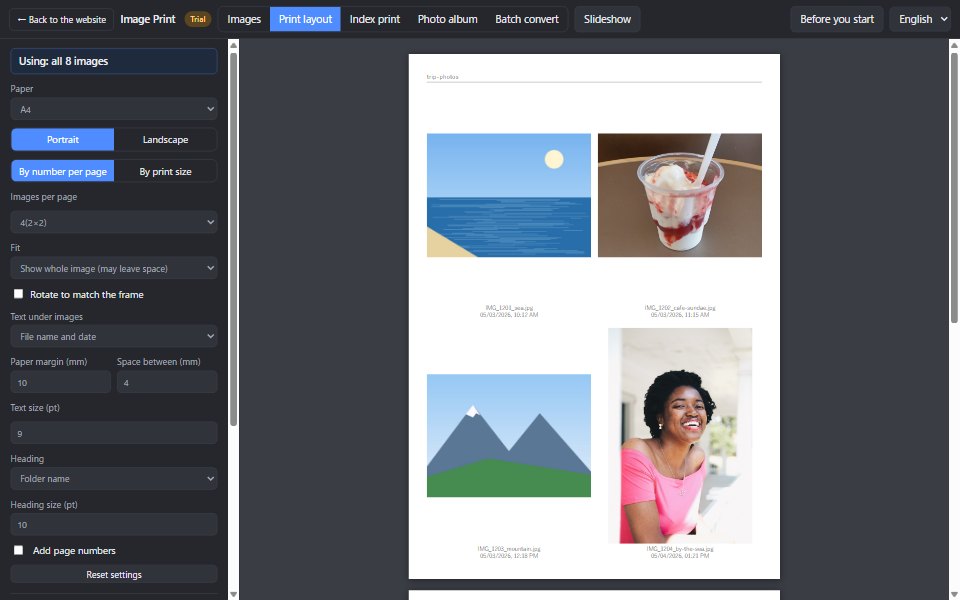Open the Images per page dropdown
Viewport: 960px width, 600px height.
click(114, 222)
